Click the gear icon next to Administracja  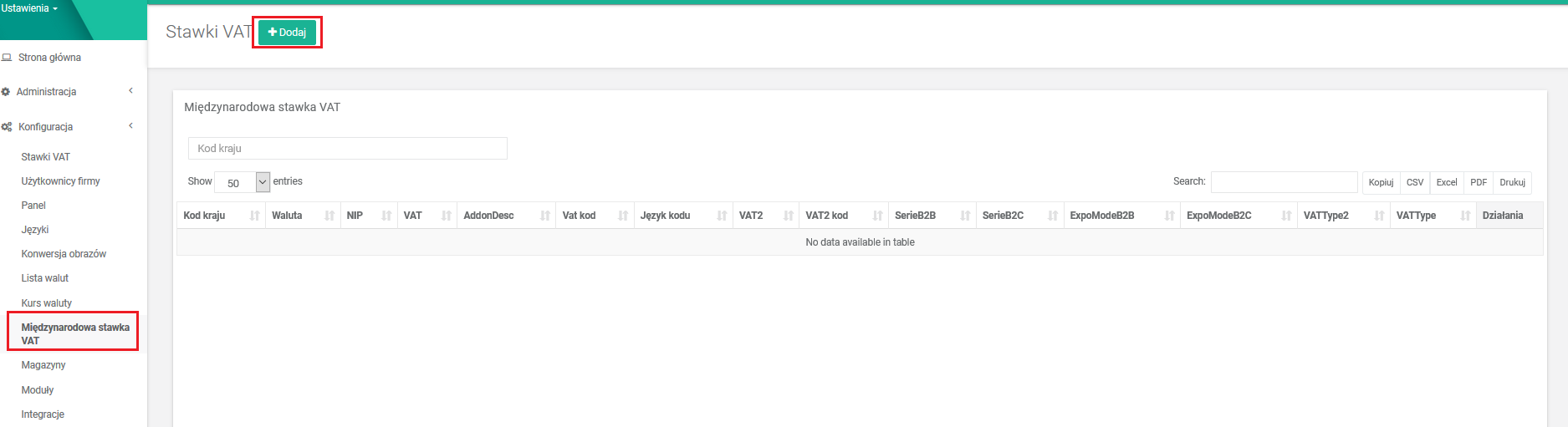(6, 92)
